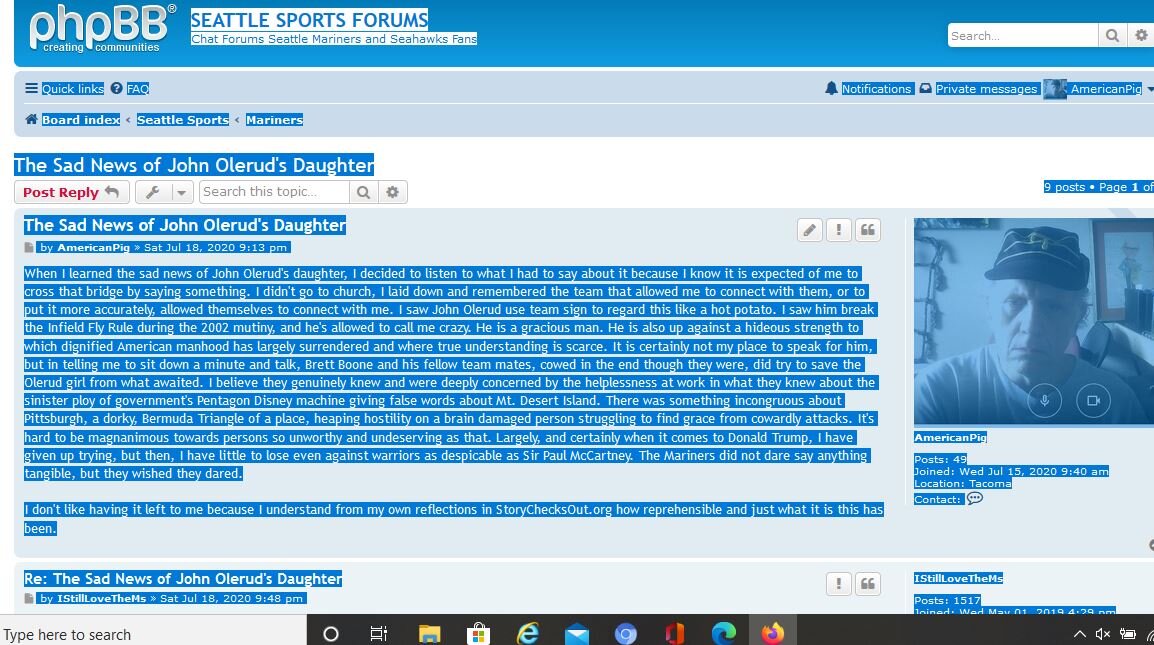Click the microphone icon on avatar image
Image resolution: width=1154 pixels, height=645 pixels.
[1044, 401]
